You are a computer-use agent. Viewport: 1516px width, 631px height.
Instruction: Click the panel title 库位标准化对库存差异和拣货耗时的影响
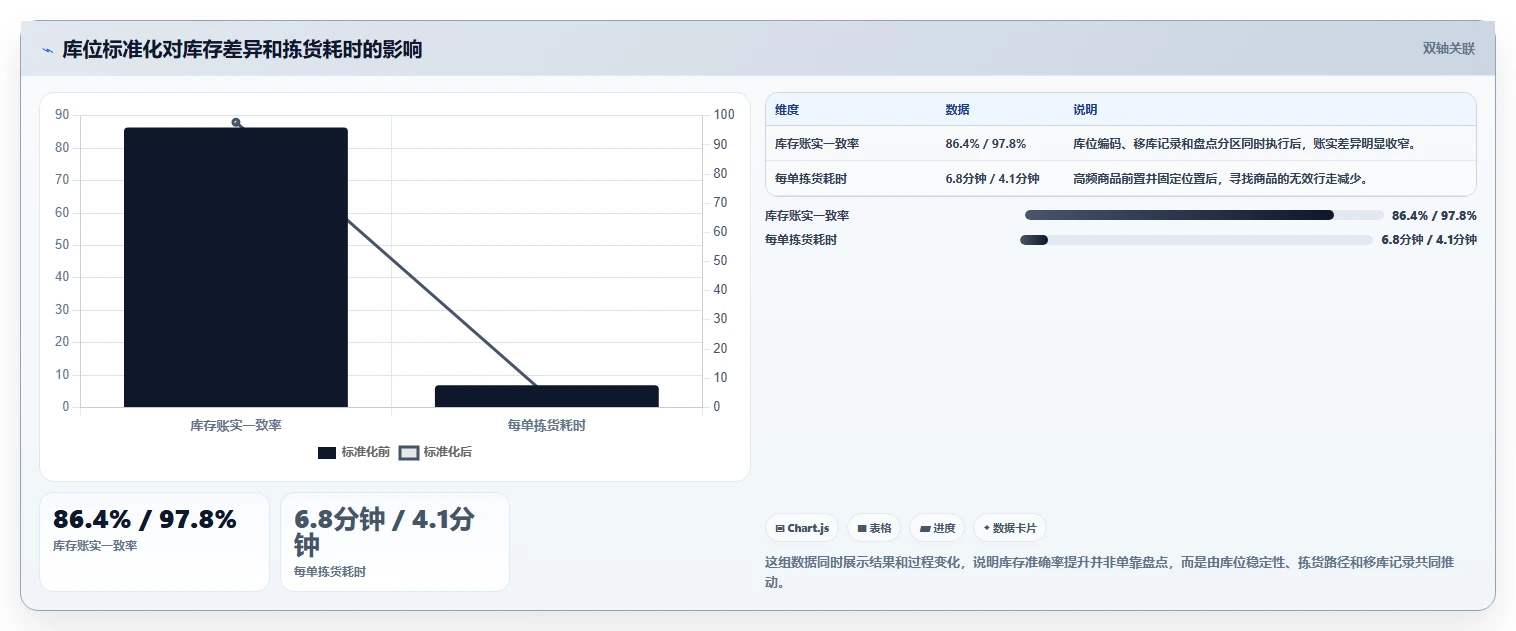click(242, 49)
